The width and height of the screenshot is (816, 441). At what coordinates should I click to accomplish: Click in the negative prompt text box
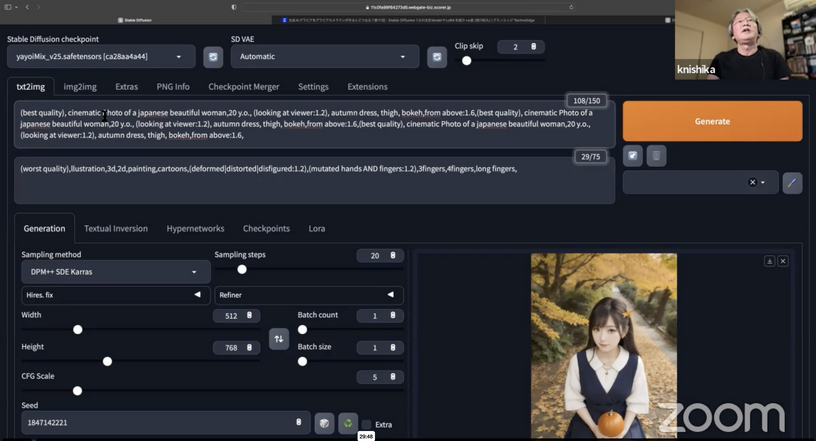click(314, 180)
